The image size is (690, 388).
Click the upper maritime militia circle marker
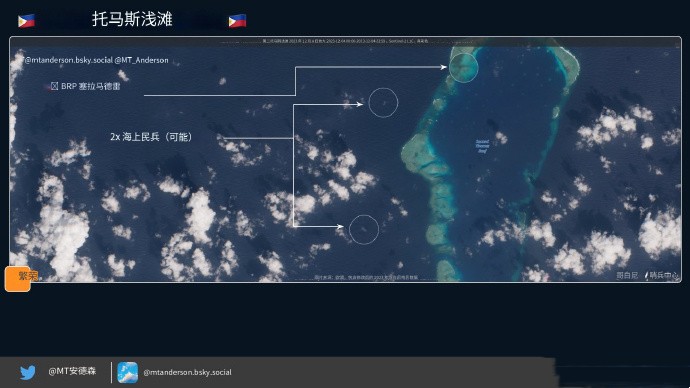383,102
